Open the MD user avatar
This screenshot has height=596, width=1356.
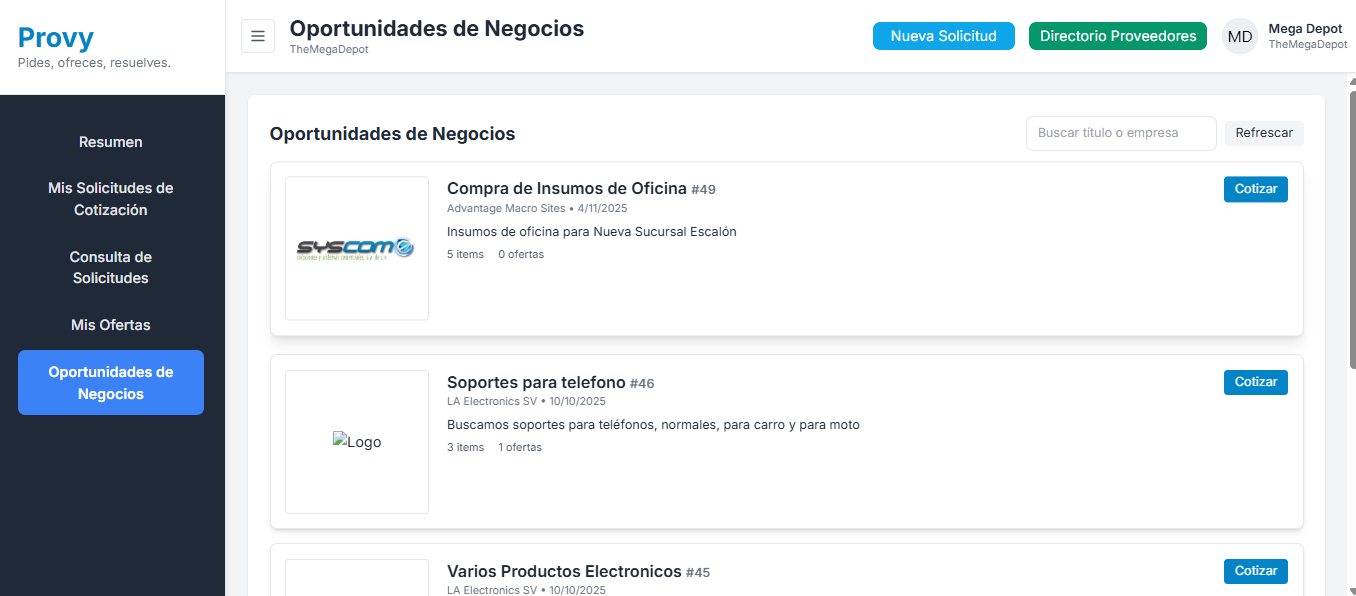(x=1239, y=36)
